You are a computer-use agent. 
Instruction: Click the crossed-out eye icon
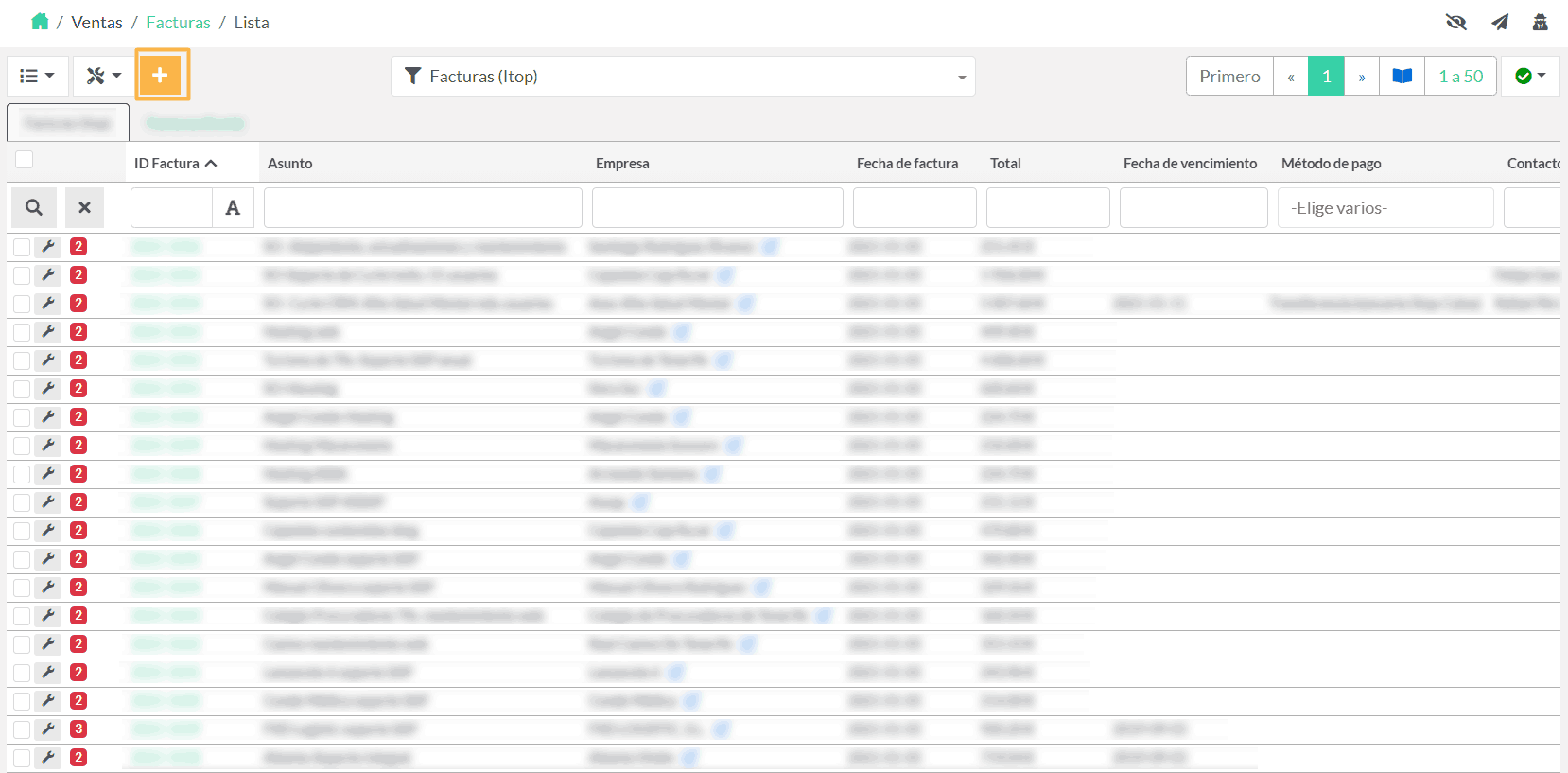1456,22
